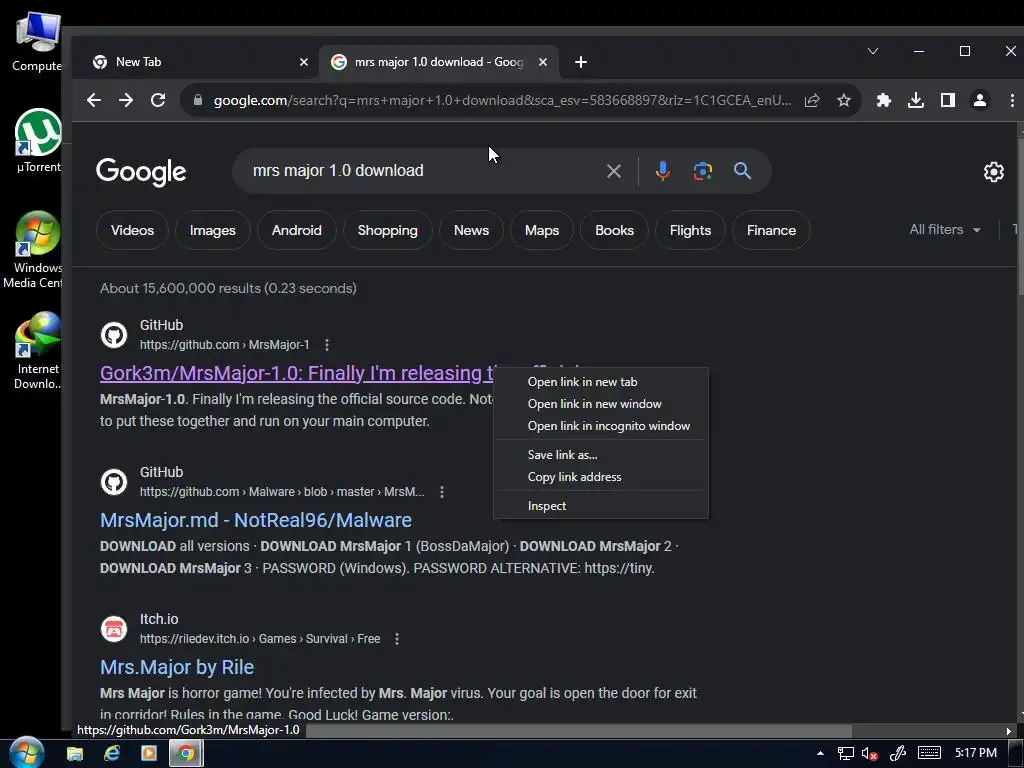
Task: Open the Chrome extensions puzzle icon
Action: [x=884, y=101]
